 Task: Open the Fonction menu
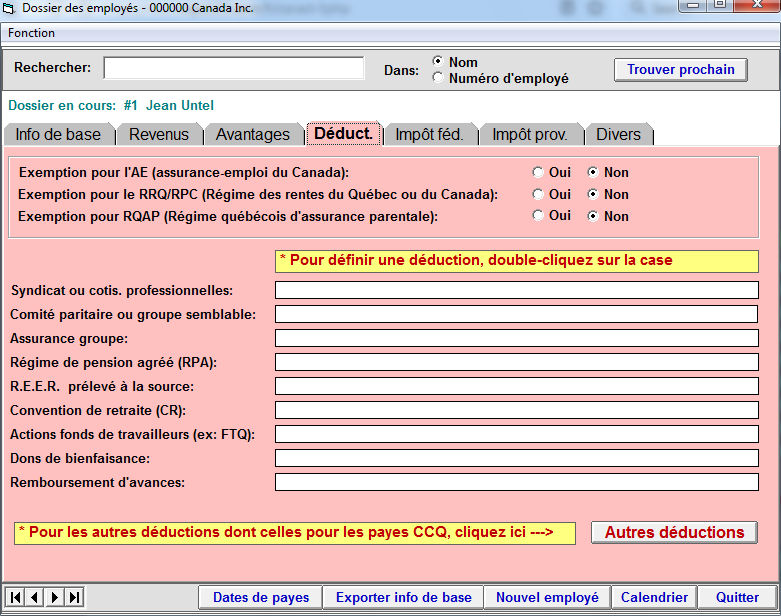pos(31,33)
